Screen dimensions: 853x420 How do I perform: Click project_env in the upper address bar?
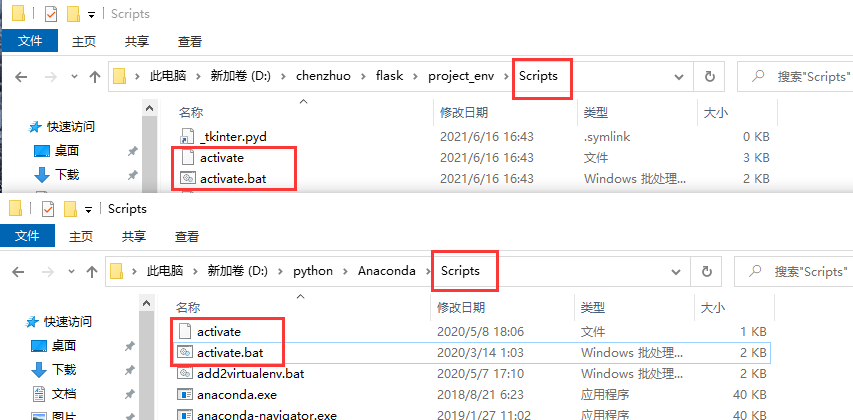coord(461,76)
